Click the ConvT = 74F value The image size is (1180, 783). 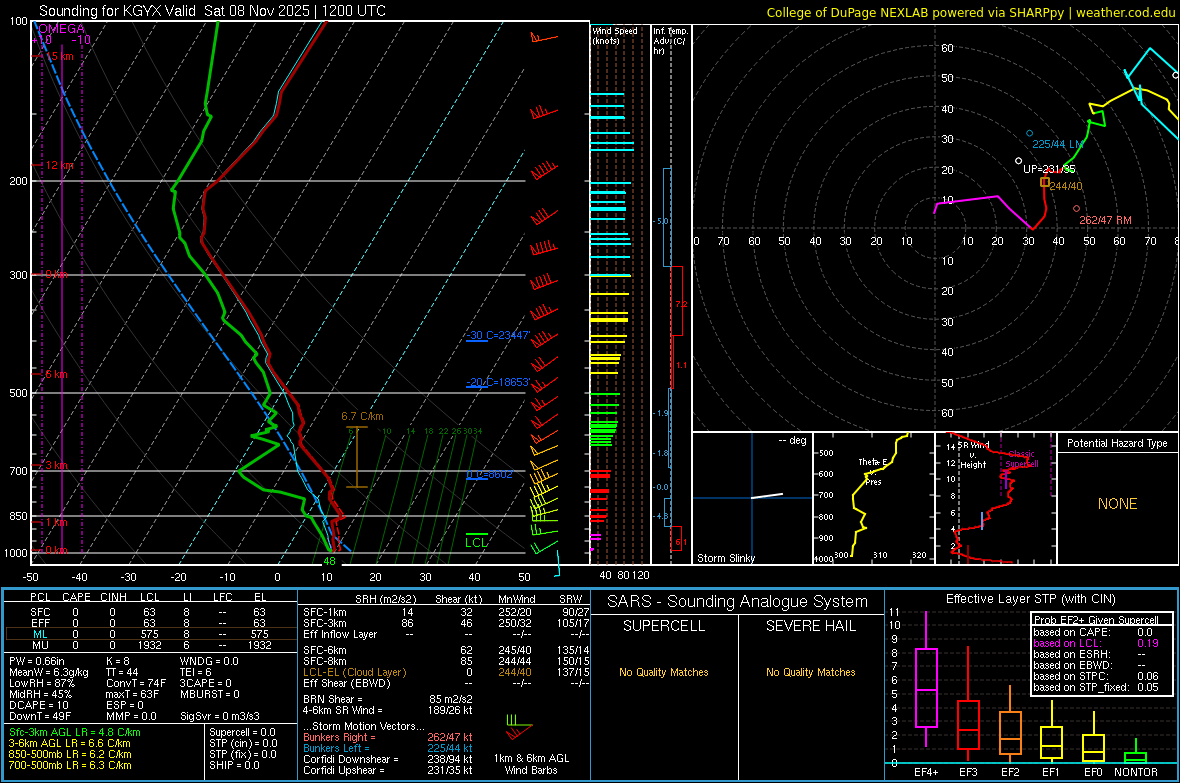135,683
